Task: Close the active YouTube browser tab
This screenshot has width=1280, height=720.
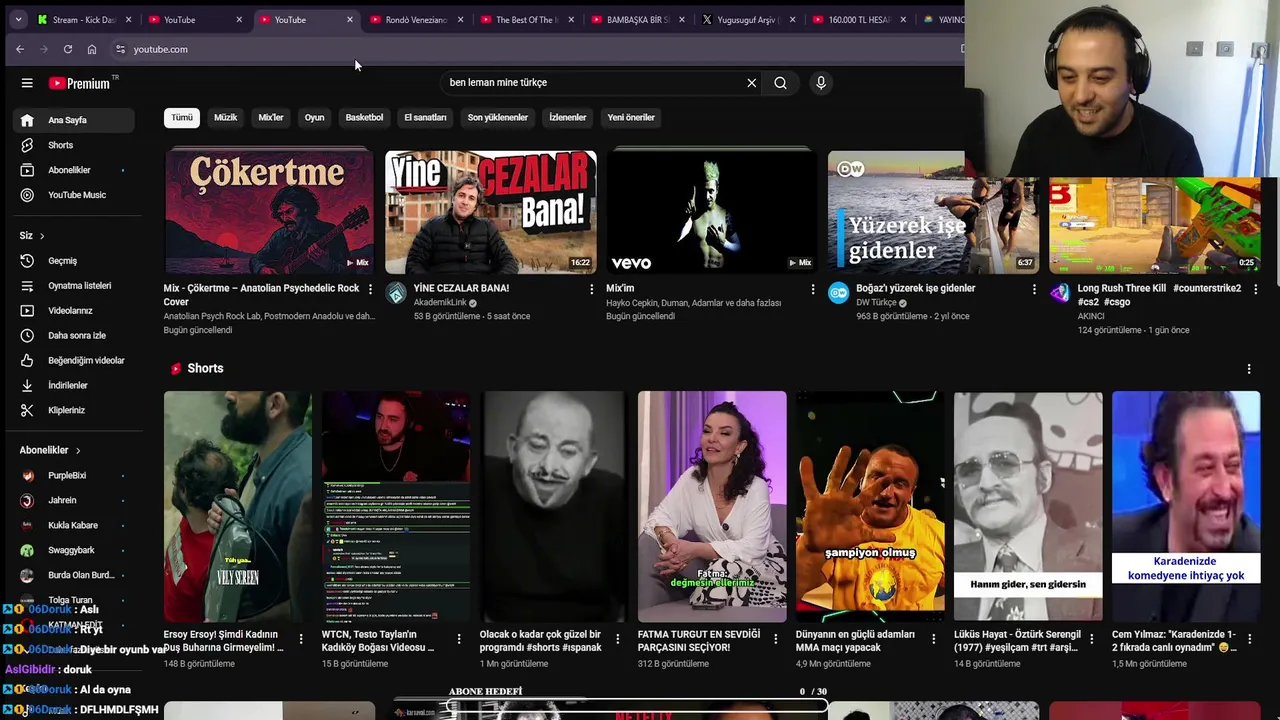Action: pyautogui.click(x=349, y=19)
